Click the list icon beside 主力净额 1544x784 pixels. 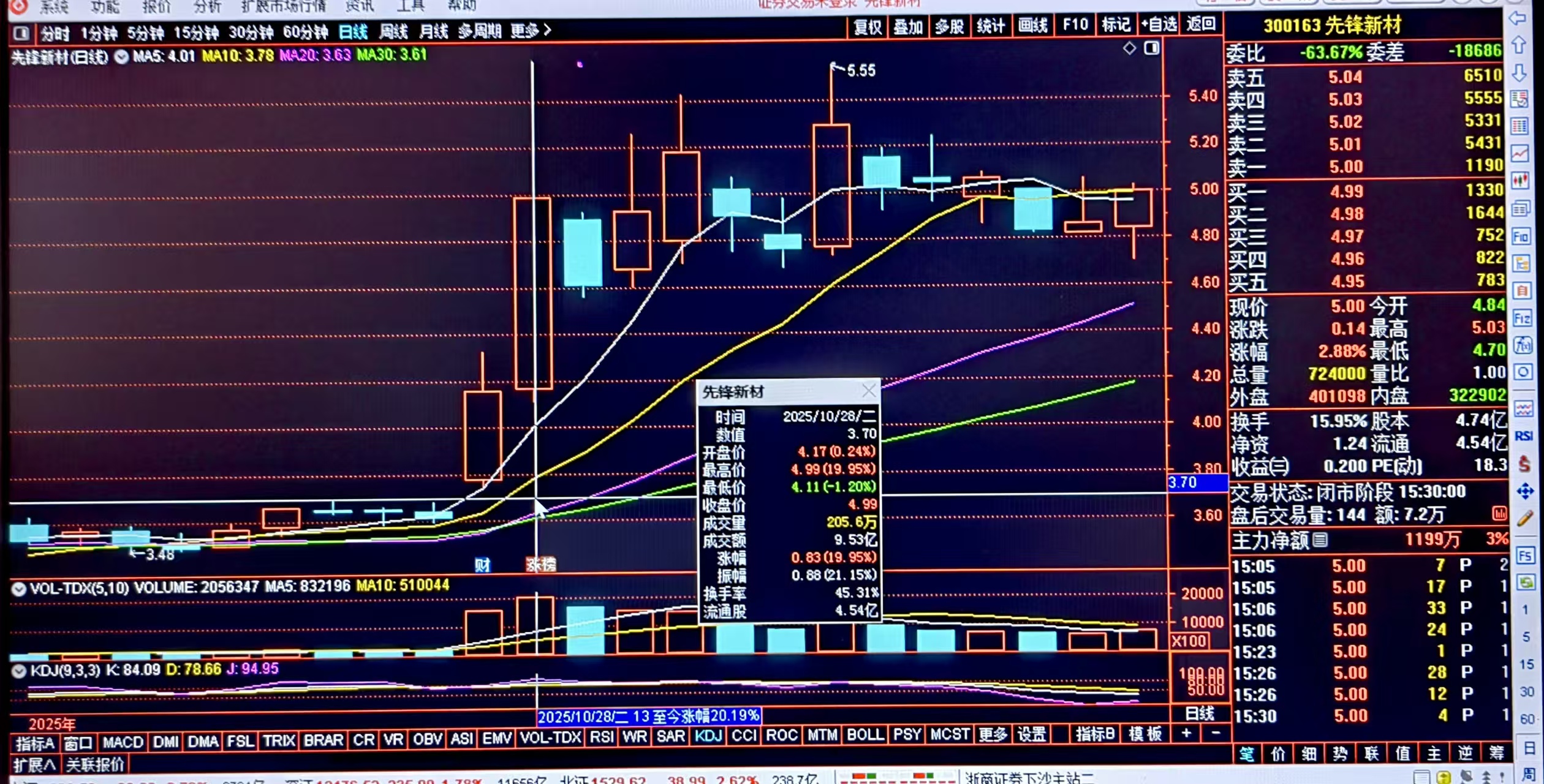[x=1320, y=540]
